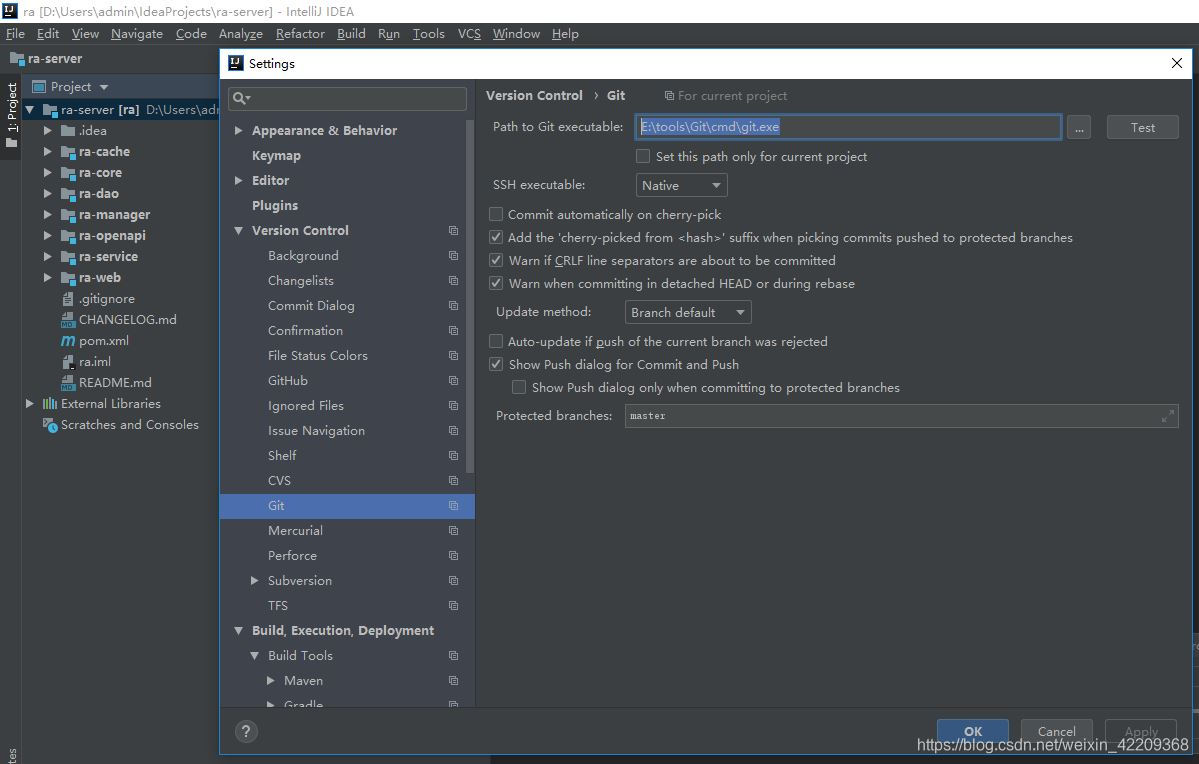Open the VCS menu
Screen dimensions: 1199x764
tap(469, 34)
